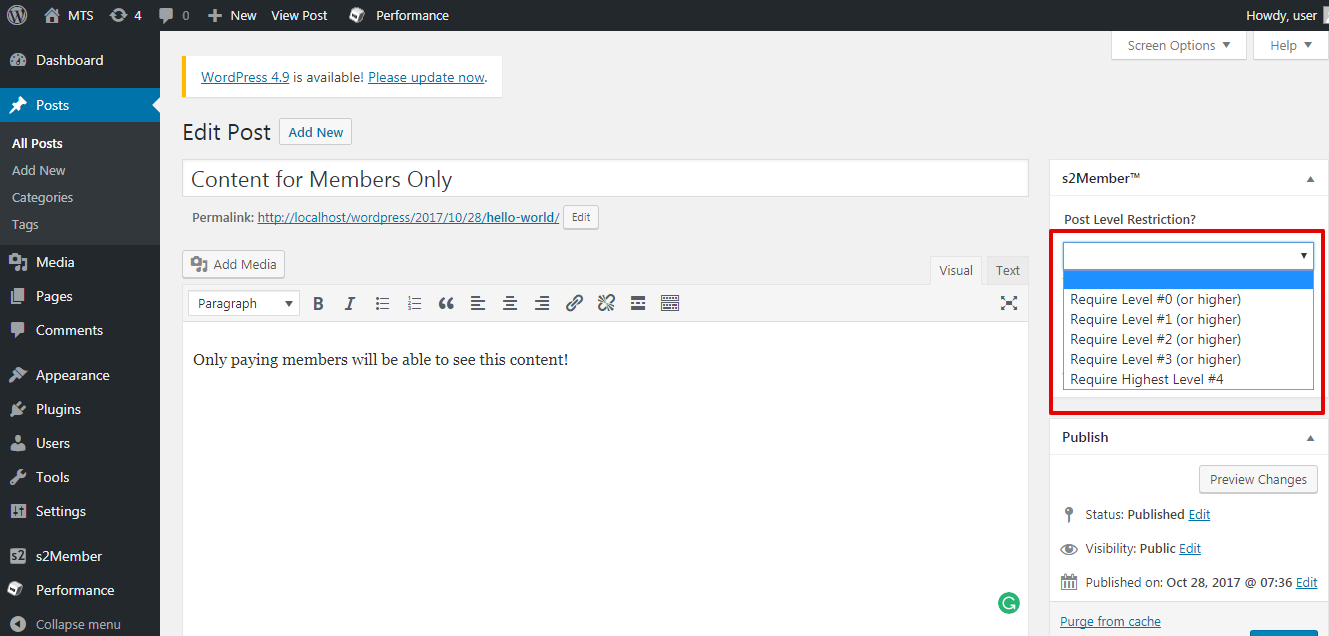Apply Italic formatting in editor toolbar
This screenshot has width=1329, height=636.
pyautogui.click(x=350, y=304)
